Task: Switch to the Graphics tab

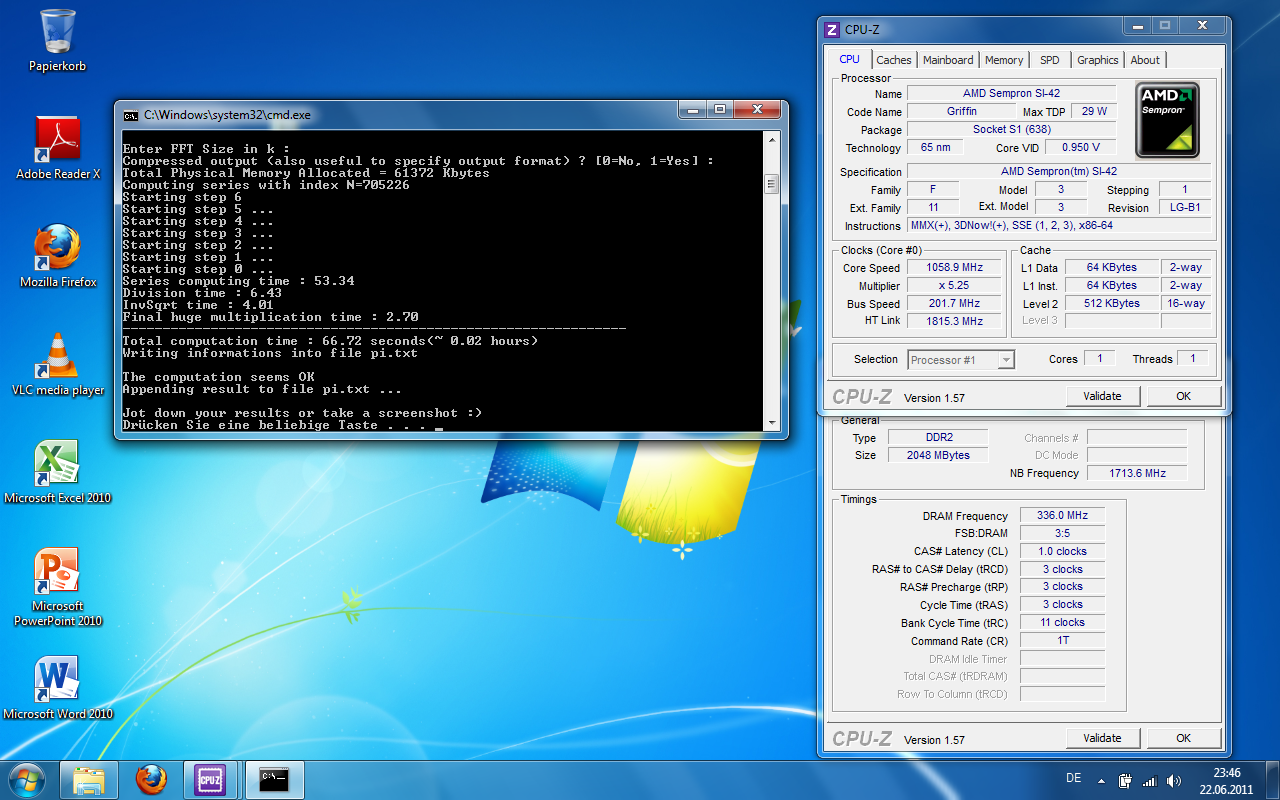Action: 1097,60
